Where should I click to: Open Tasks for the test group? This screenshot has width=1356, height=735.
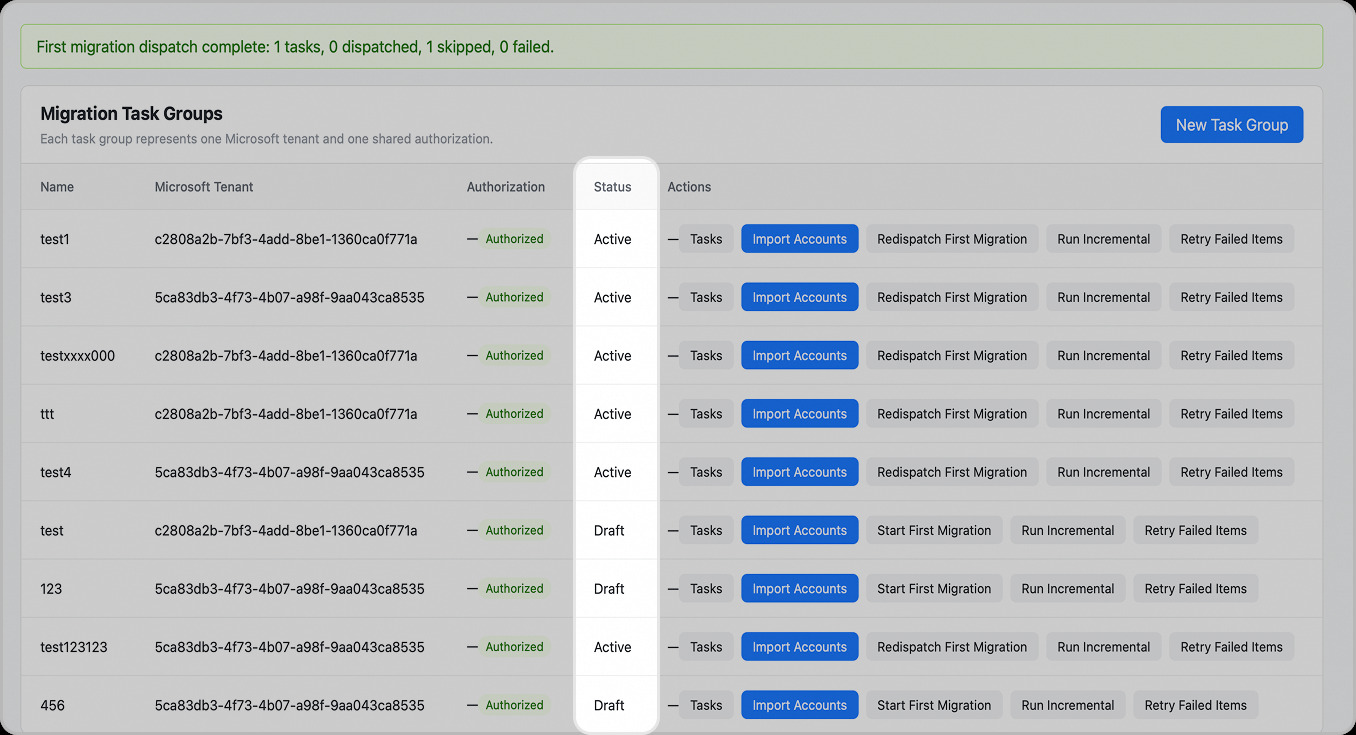click(x=706, y=530)
